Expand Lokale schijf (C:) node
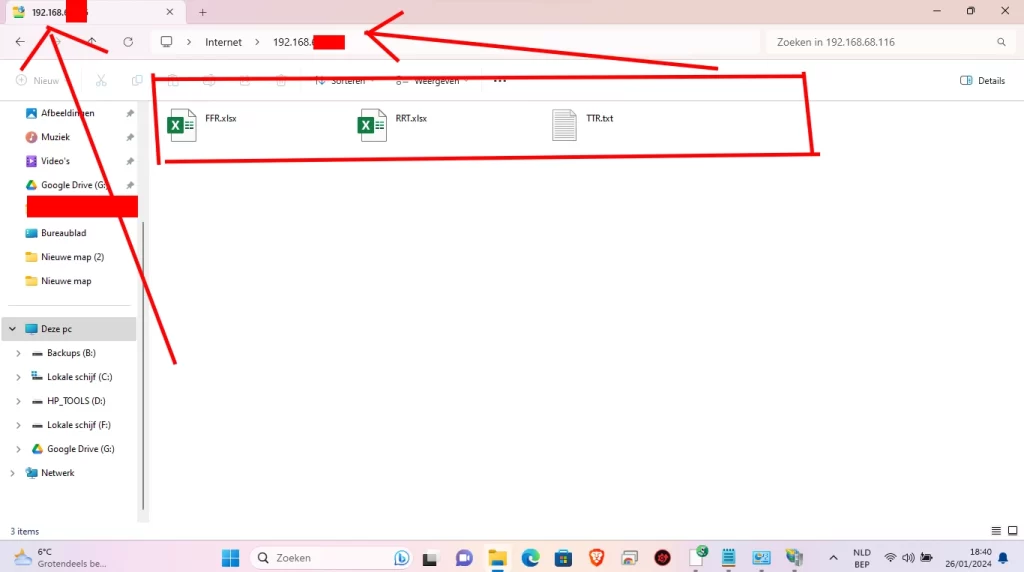 pos(18,377)
